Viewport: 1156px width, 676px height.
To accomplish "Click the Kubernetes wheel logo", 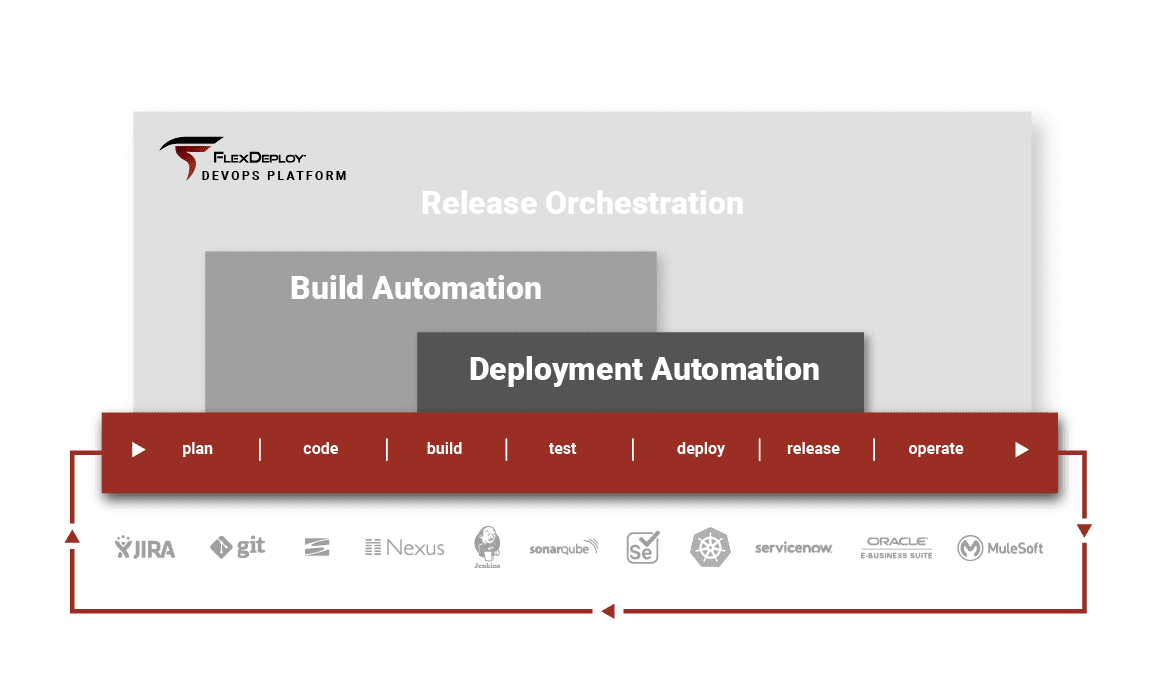I will [710, 548].
